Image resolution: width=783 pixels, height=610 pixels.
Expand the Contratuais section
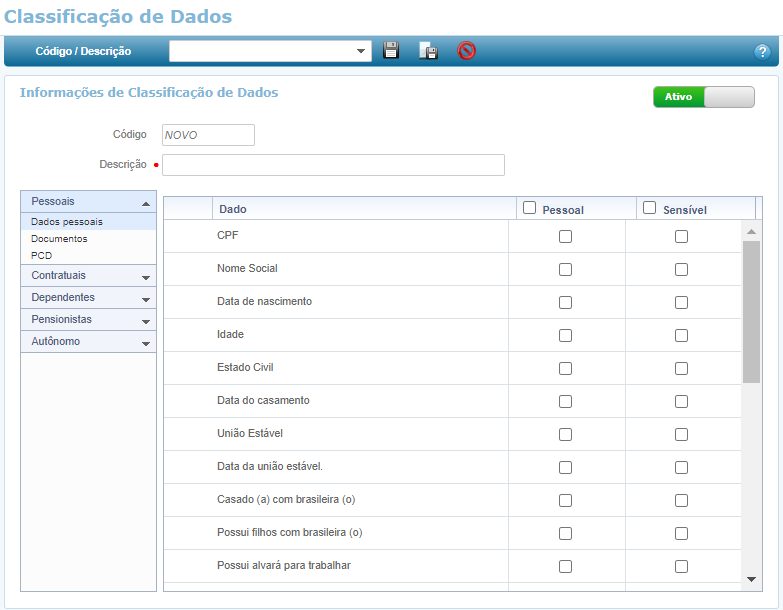pos(88,276)
